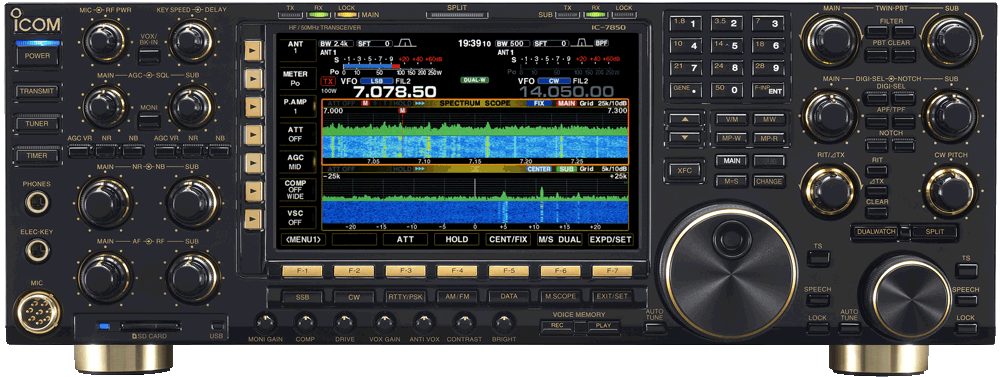The image size is (1000, 377).
Task: Click the XFC button
Action: [x=684, y=170]
